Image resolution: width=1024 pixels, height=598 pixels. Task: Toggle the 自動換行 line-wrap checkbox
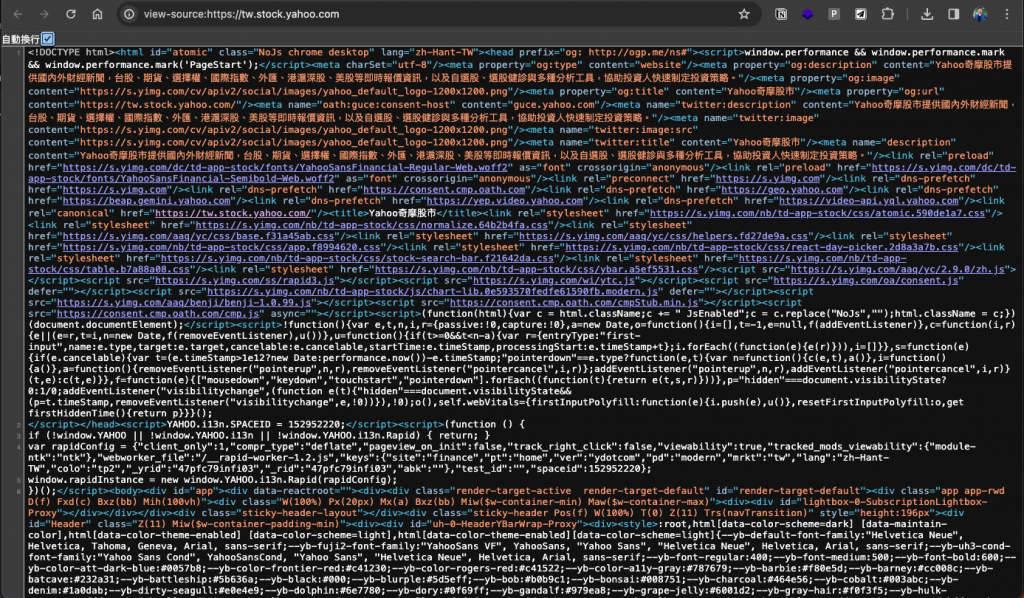[48, 39]
